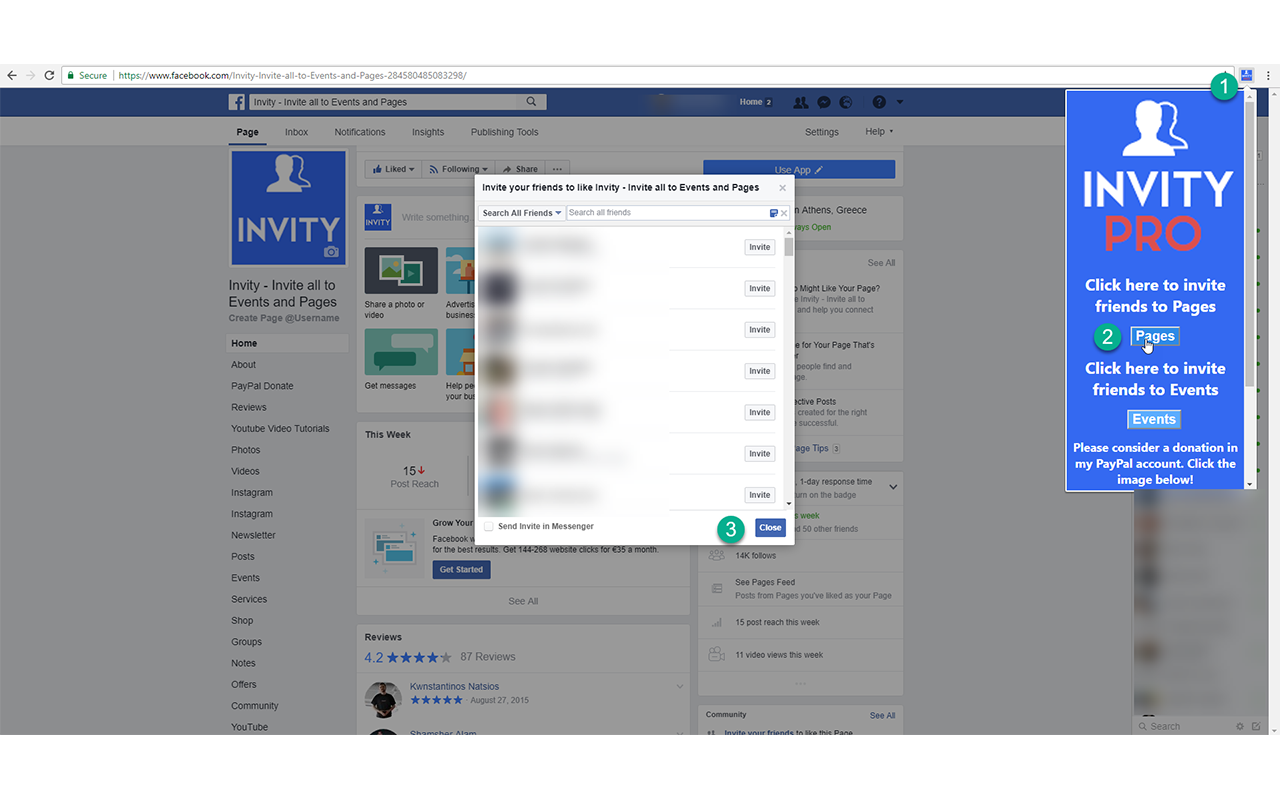
Task: Click the Pages button in Invity popup
Action: coord(1155,336)
